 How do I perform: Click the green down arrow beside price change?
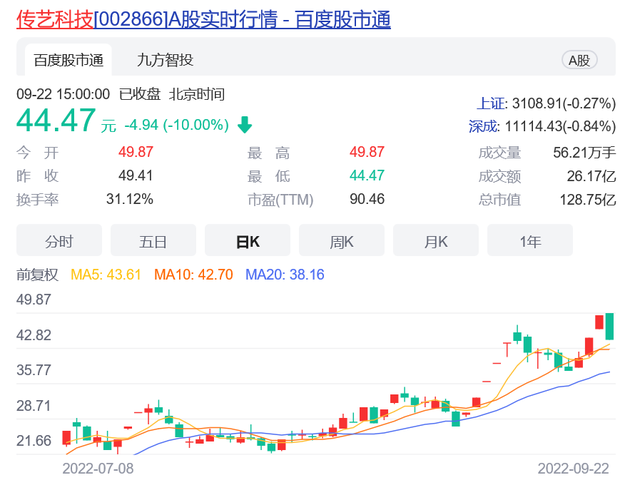click(x=245, y=125)
